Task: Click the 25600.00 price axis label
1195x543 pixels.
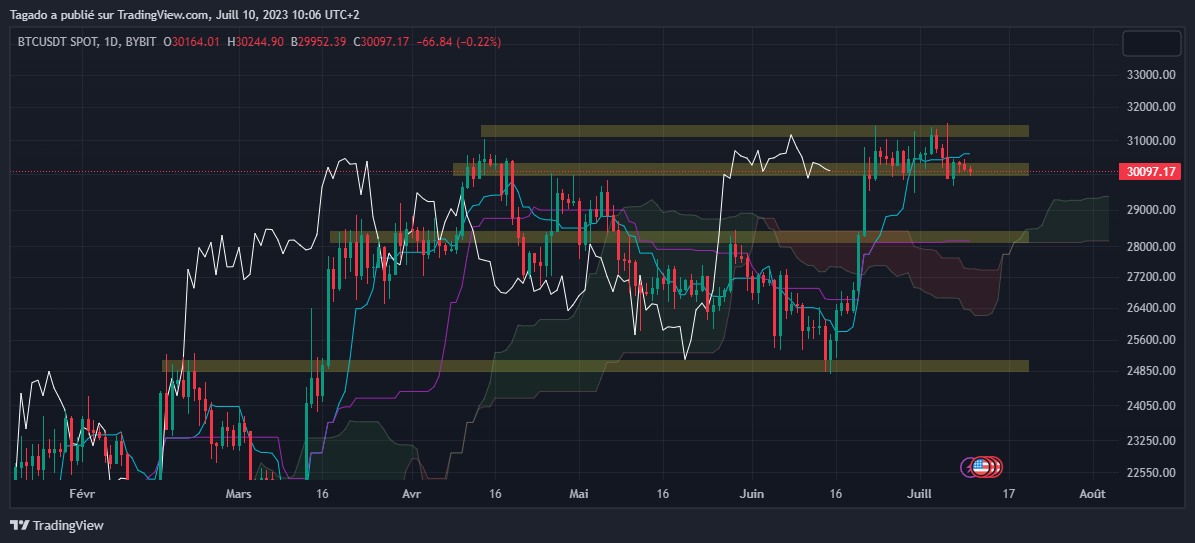Action: [x=1151, y=339]
